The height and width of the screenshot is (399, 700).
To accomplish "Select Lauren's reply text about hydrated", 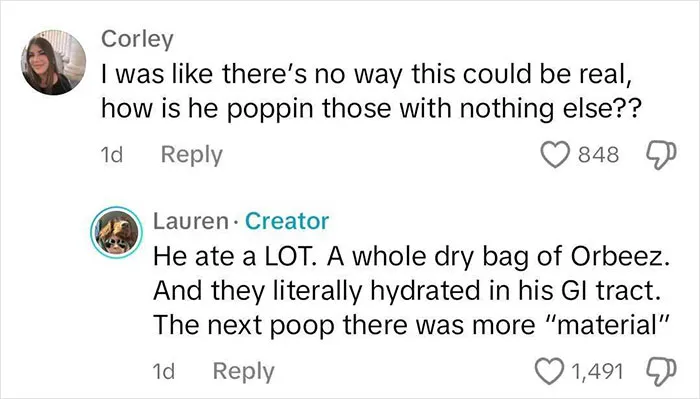I will point(412,291).
